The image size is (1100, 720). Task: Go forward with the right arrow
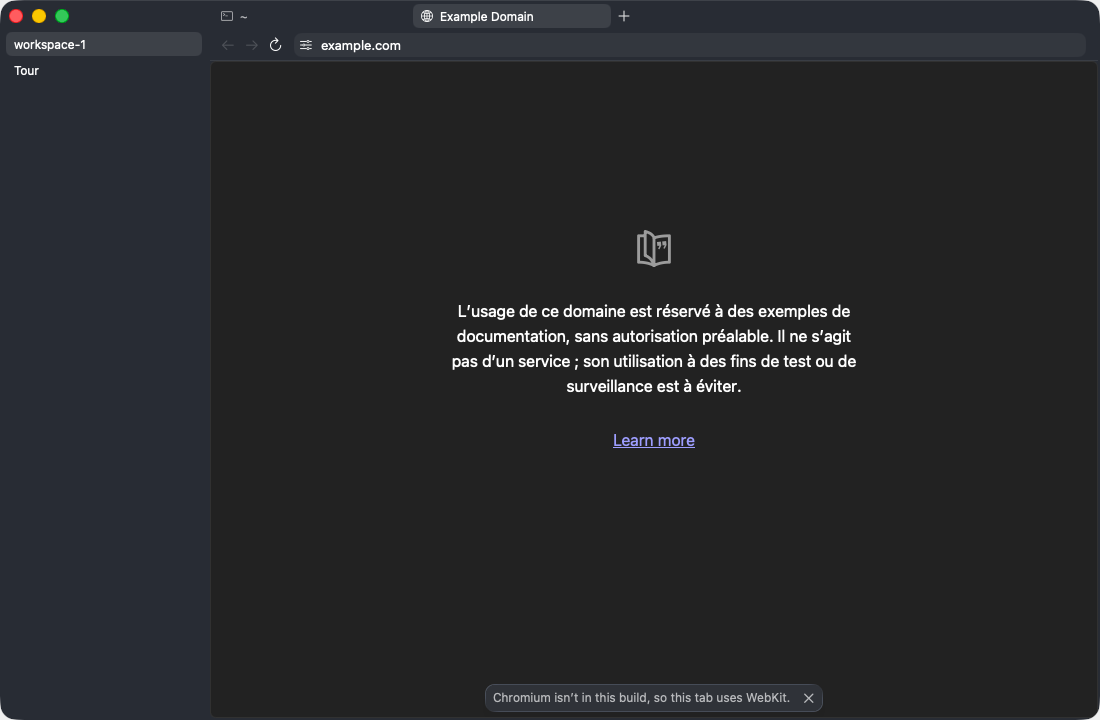252,45
